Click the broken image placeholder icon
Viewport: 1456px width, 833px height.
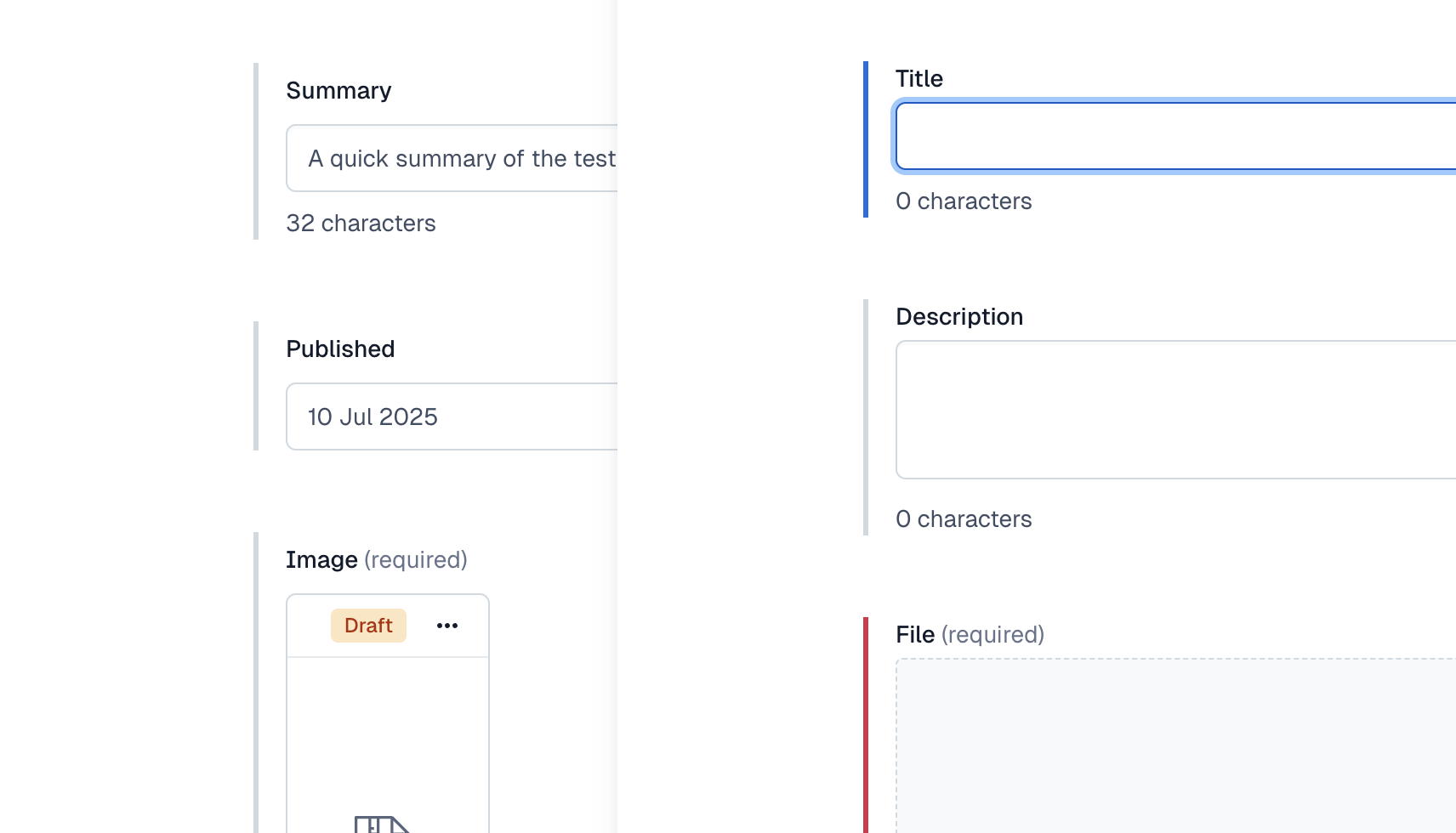tap(382, 824)
